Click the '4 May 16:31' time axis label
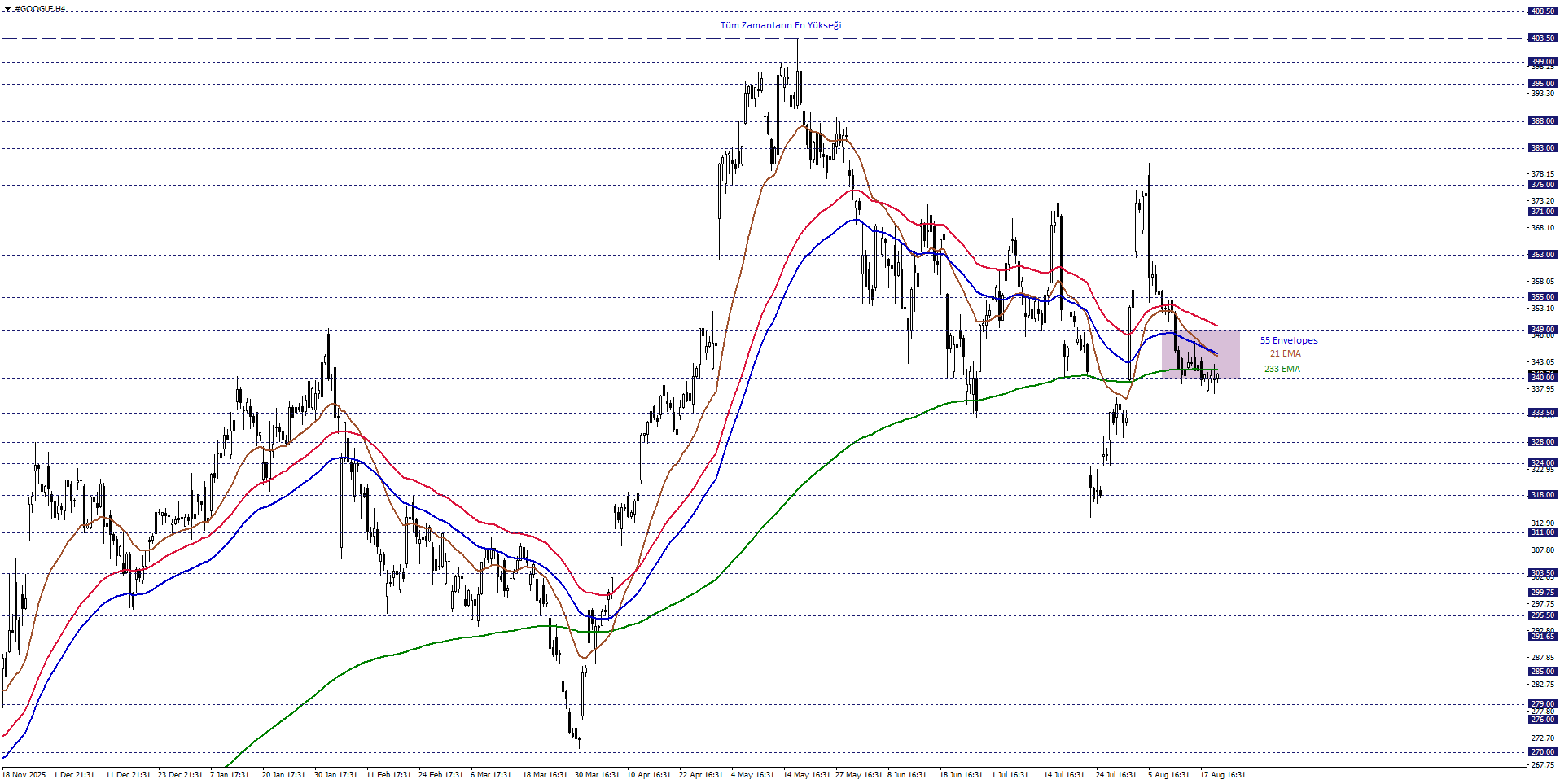 [x=752, y=775]
